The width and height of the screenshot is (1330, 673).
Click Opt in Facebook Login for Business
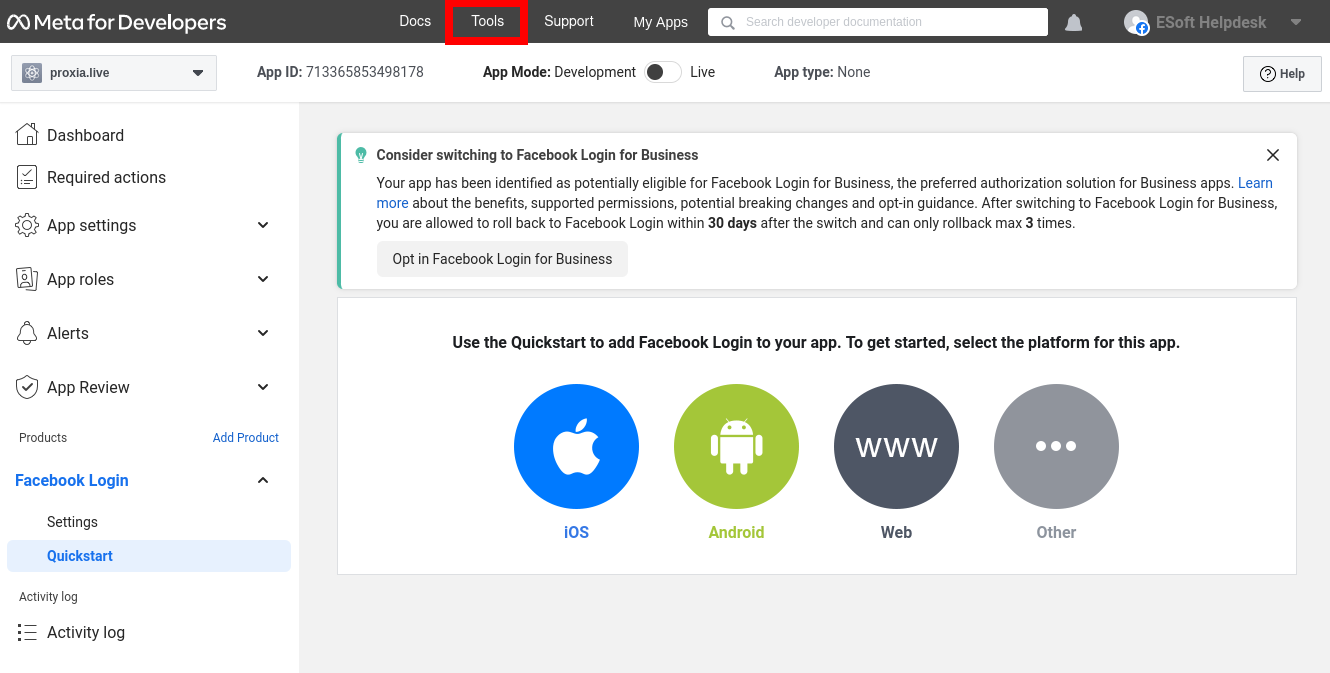(502, 259)
